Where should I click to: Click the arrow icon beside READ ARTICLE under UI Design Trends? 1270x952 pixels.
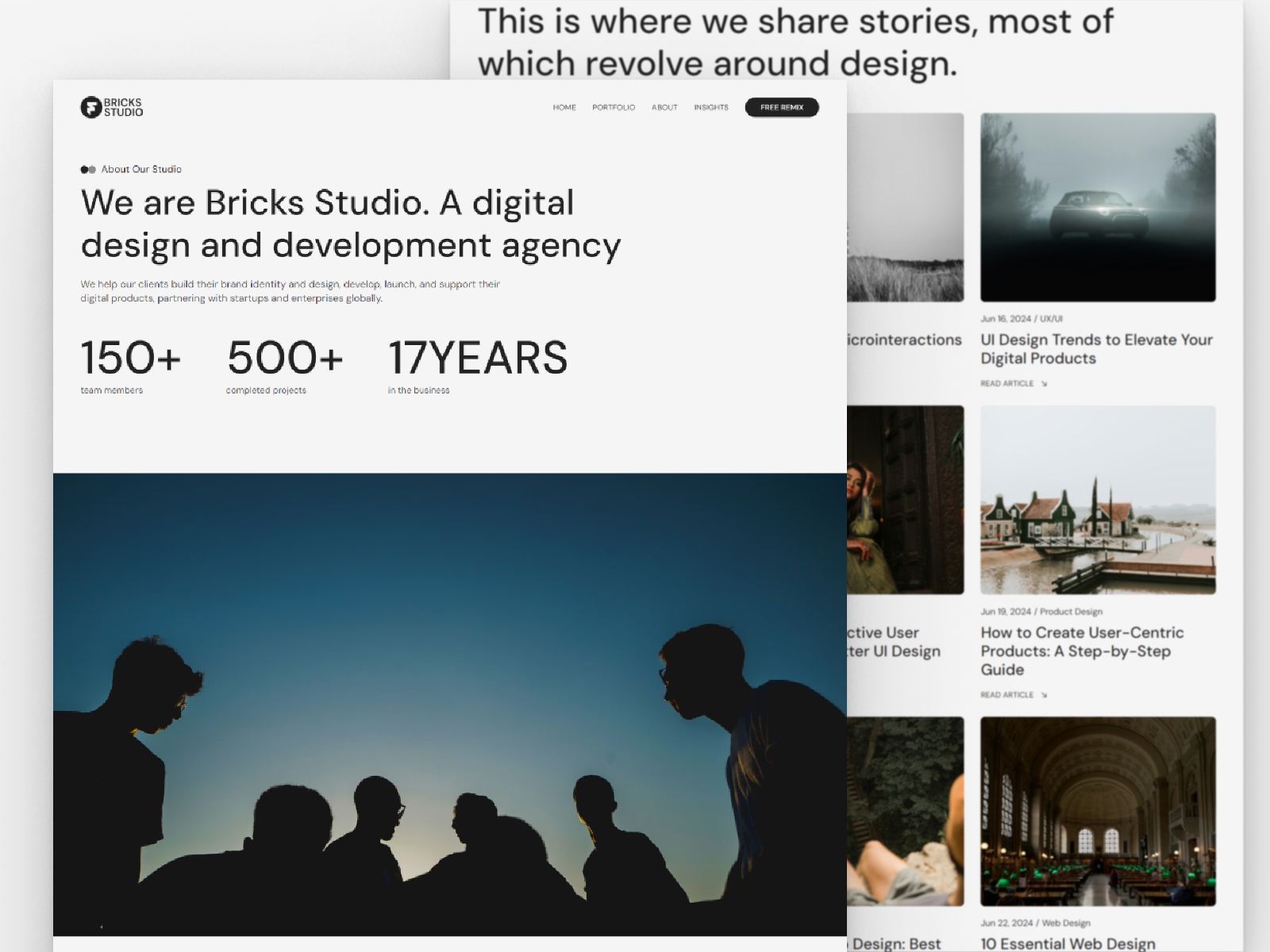[1045, 383]
